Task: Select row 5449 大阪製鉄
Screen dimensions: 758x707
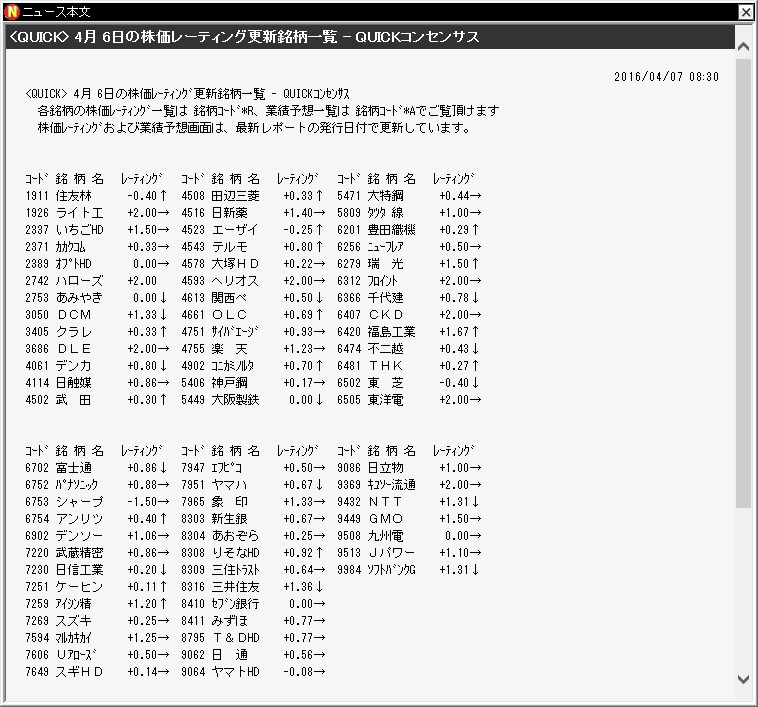Action: 253,400
